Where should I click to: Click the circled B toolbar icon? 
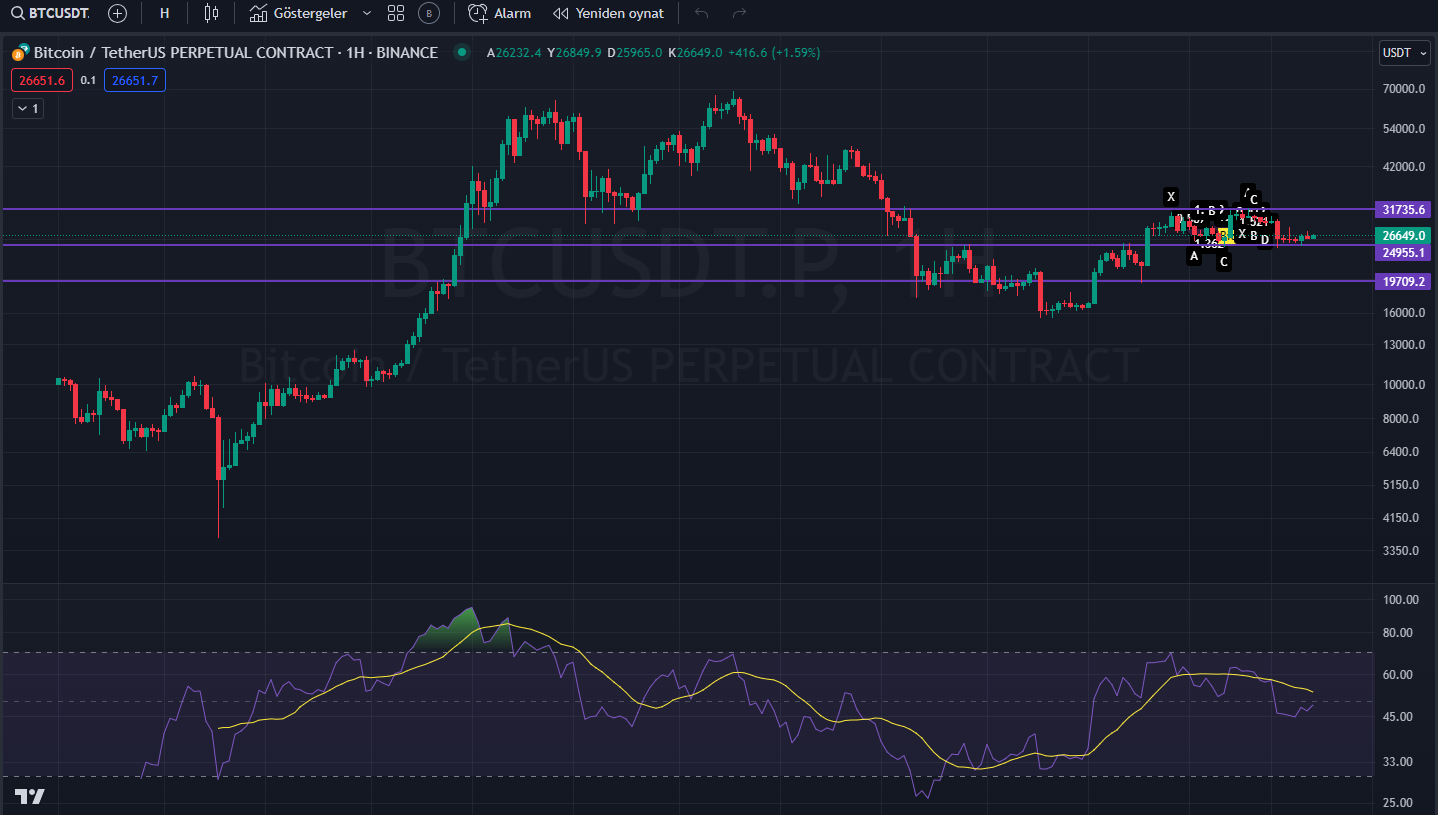click(429, 13)
